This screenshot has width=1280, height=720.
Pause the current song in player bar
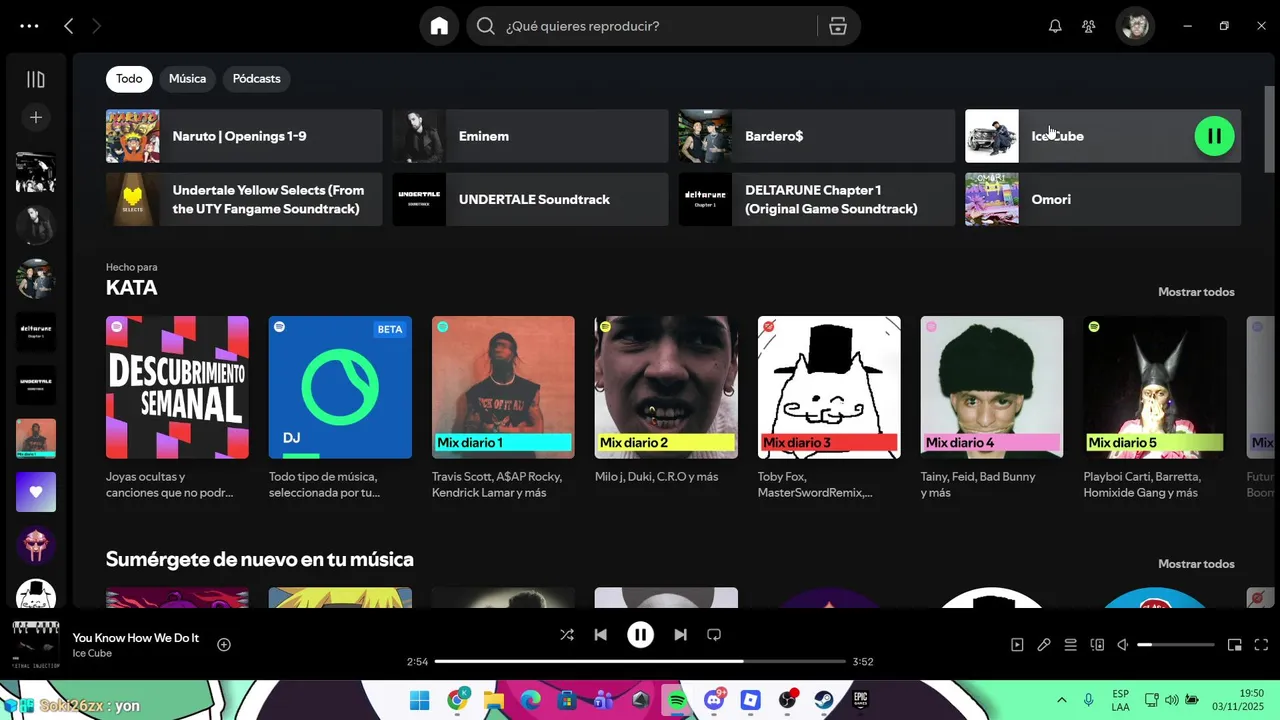640,634
